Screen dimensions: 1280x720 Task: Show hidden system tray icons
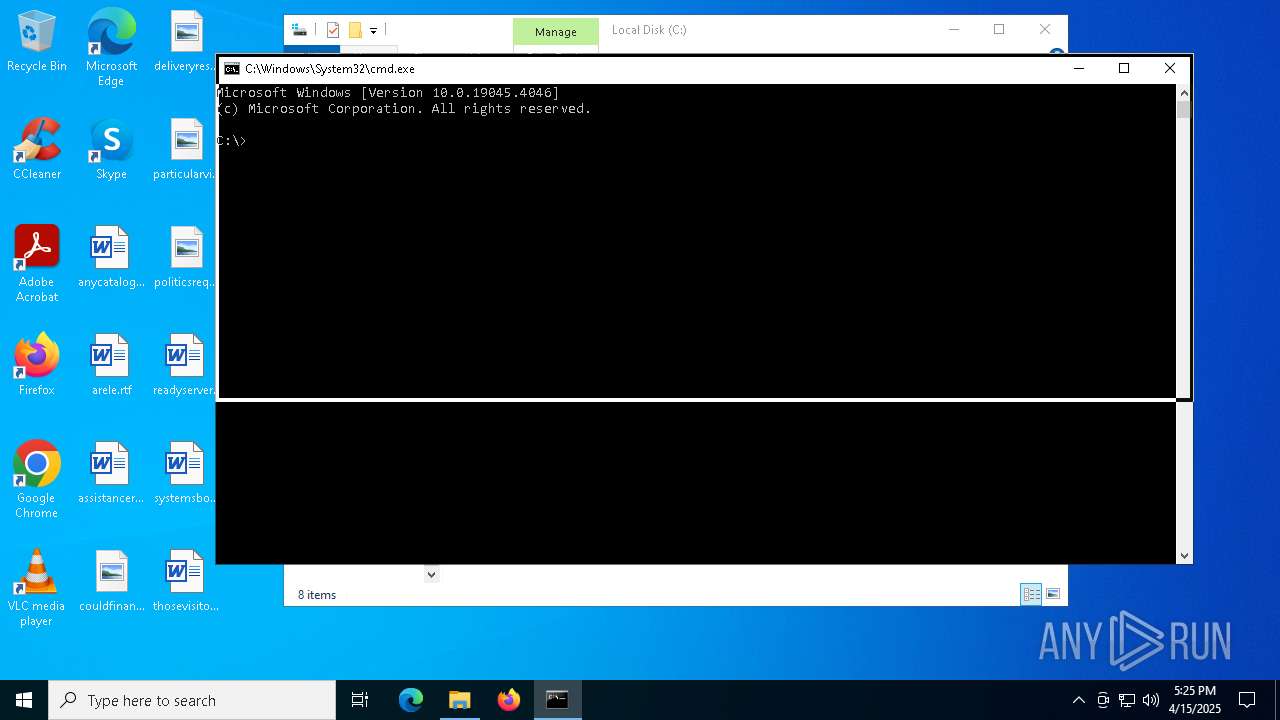(1078, 700)
